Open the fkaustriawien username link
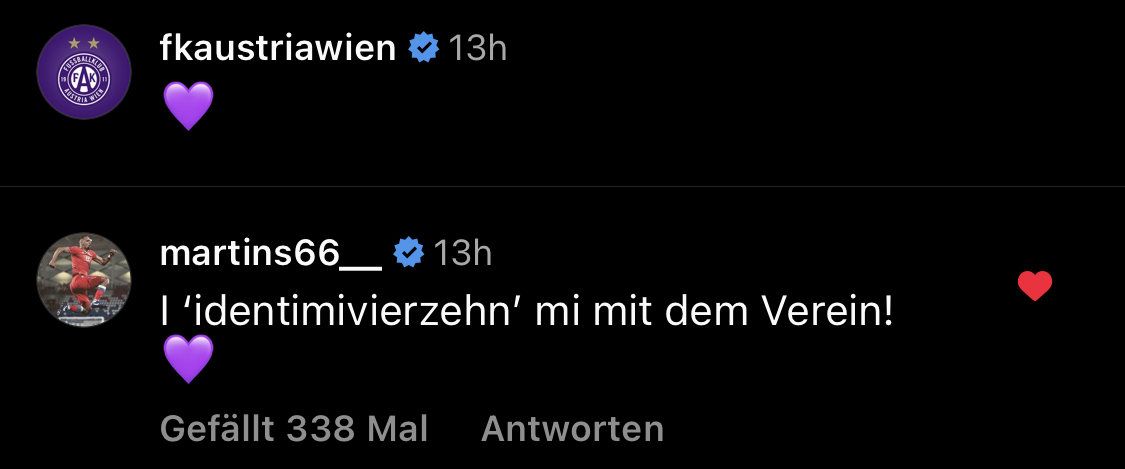 click(278, 47)
